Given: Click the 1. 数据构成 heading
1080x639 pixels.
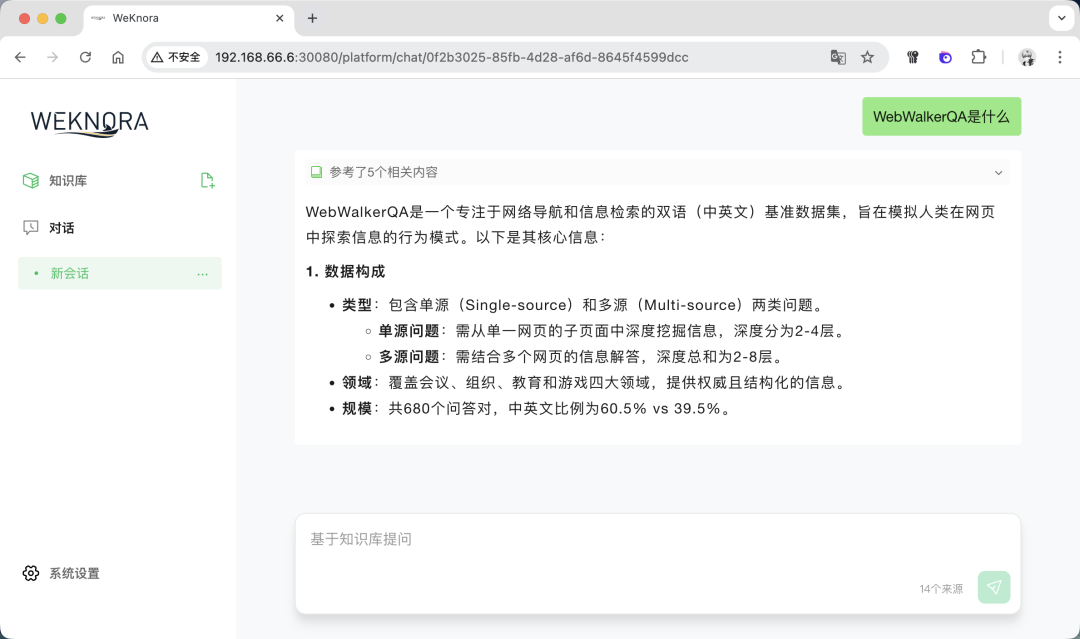Looking at the screenshot, I should 345,271.
